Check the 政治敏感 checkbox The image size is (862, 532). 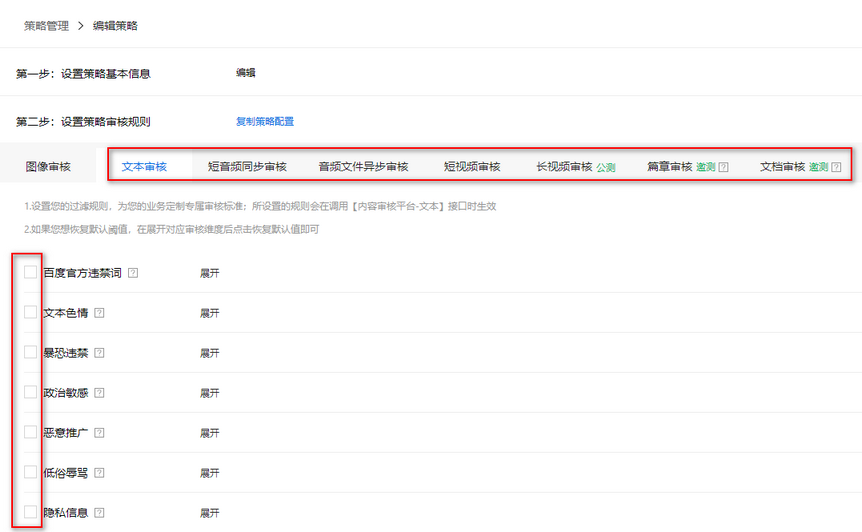[31, 392]
